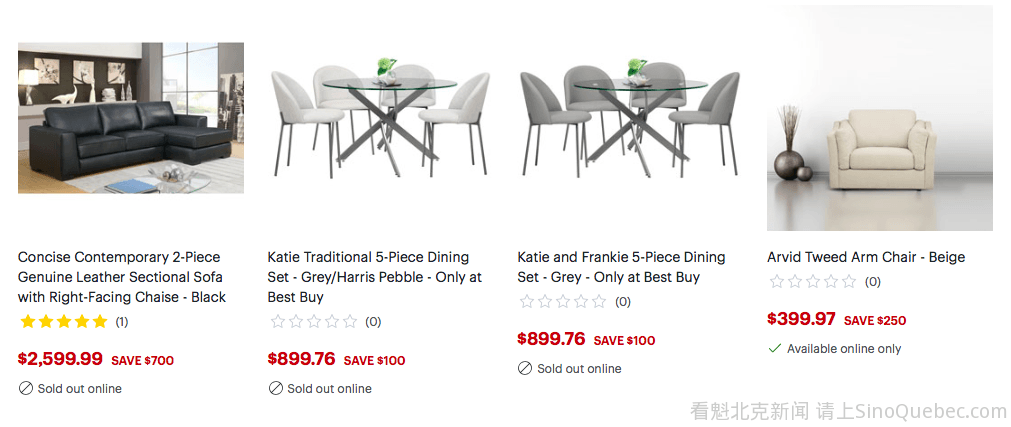The image size is (1011, 427).
Task: Open the Katie and Frankie Dining Set title
Action: tap(621, 267)
